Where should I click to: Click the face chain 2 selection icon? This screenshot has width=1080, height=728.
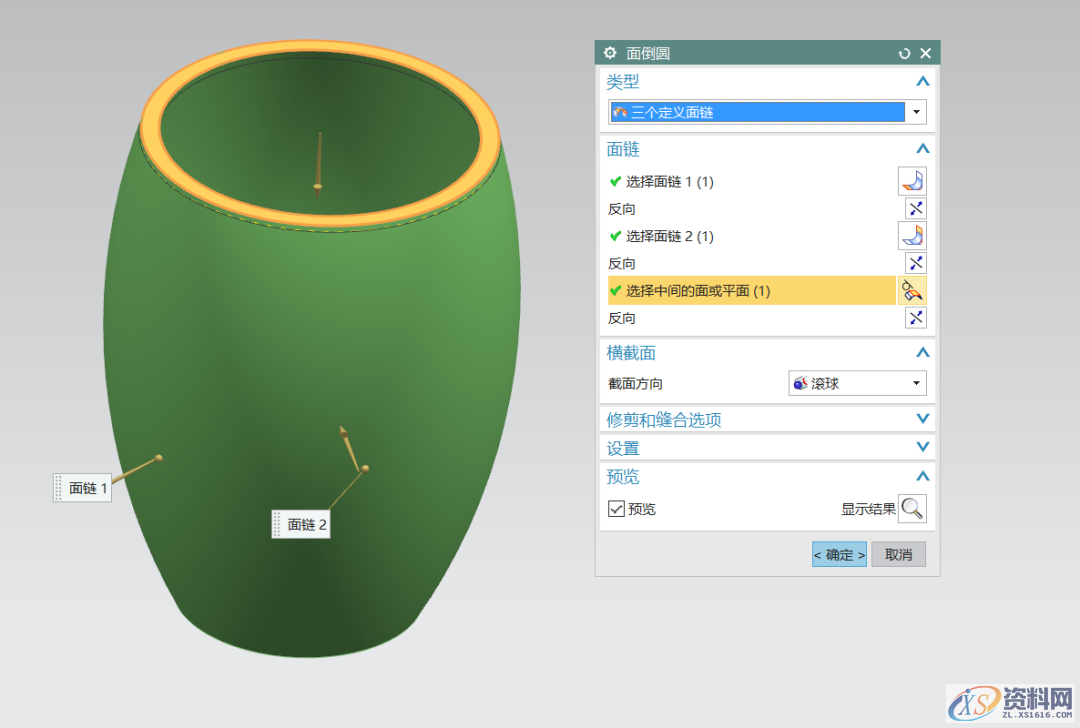point(912,236)
